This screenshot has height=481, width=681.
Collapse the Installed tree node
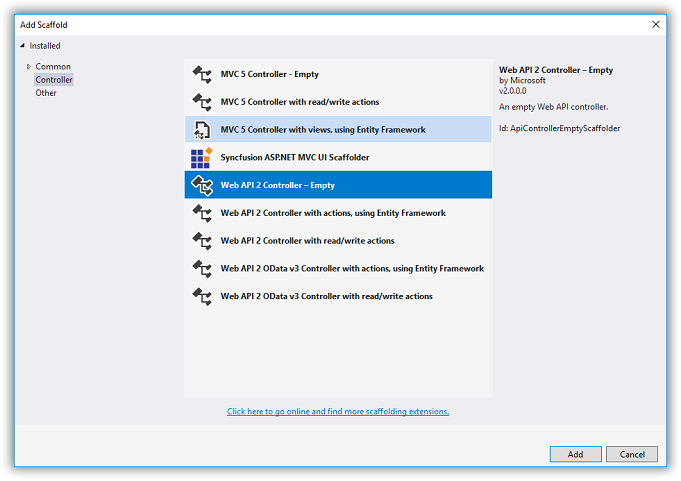23,46
